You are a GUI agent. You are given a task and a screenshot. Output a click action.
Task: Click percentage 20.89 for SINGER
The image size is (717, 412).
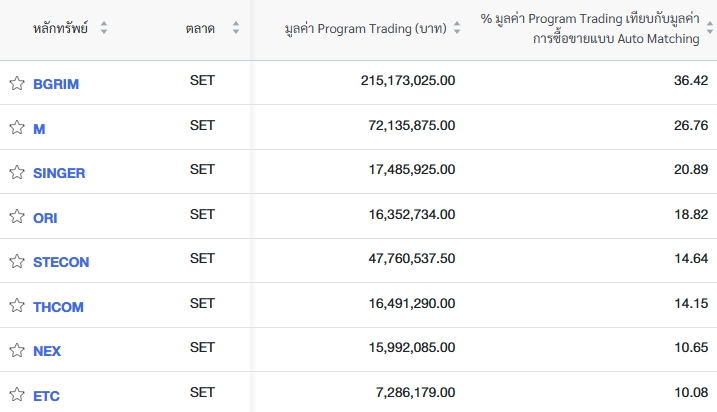coord(691,170)
